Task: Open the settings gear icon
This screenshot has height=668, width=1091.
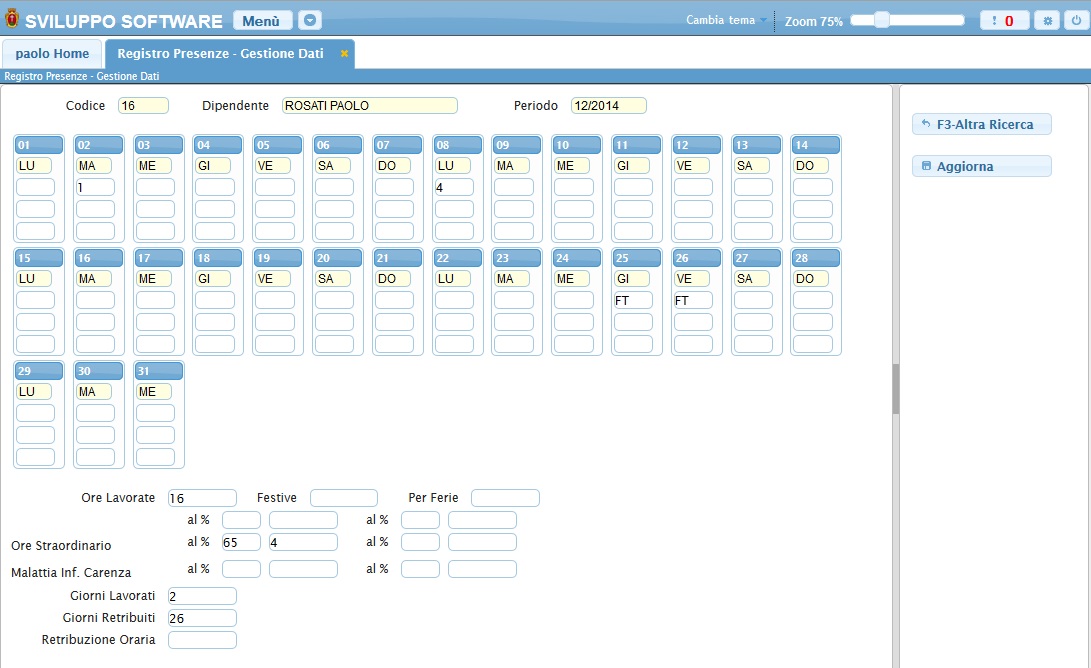Action: point(1046,21)
